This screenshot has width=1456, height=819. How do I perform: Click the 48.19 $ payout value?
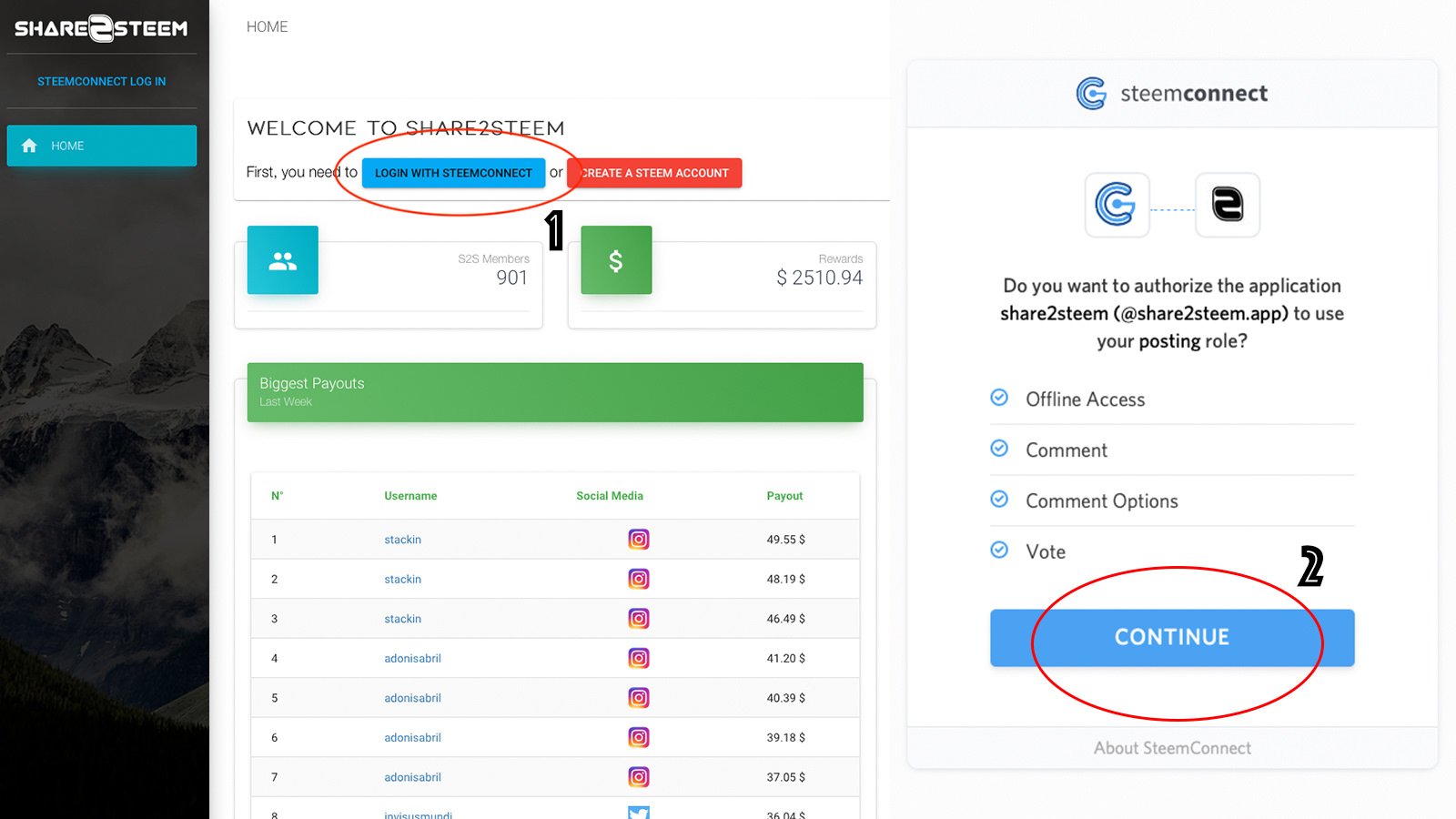[785, 579]
